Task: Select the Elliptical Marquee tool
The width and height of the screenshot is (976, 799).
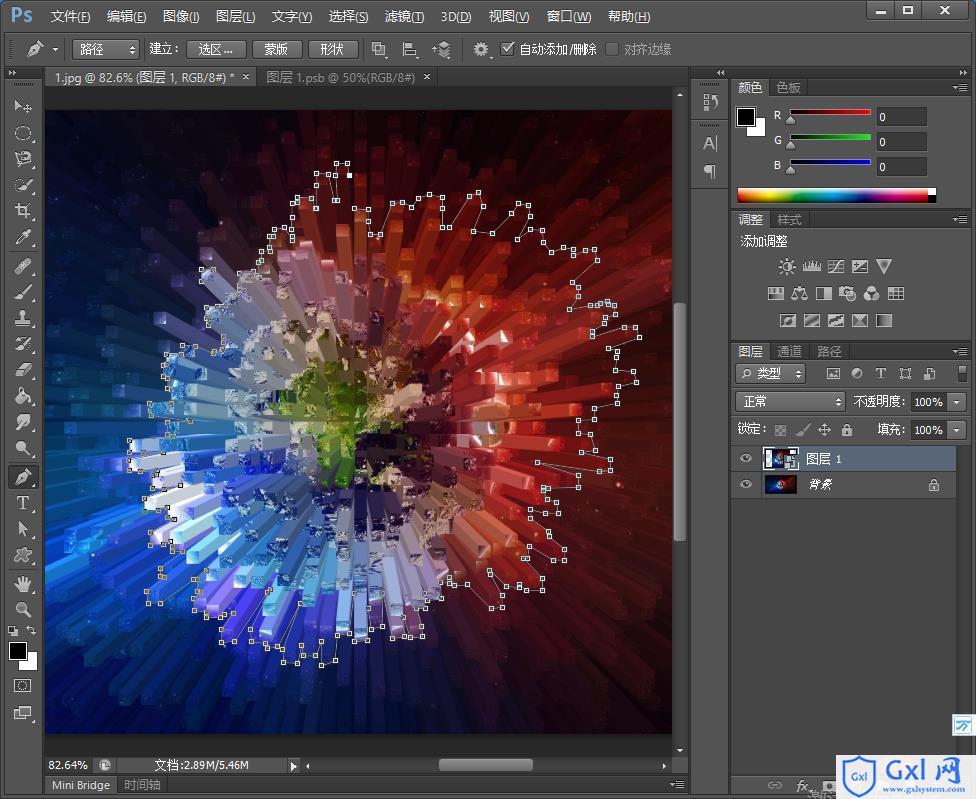Action: tap(22, 133)
